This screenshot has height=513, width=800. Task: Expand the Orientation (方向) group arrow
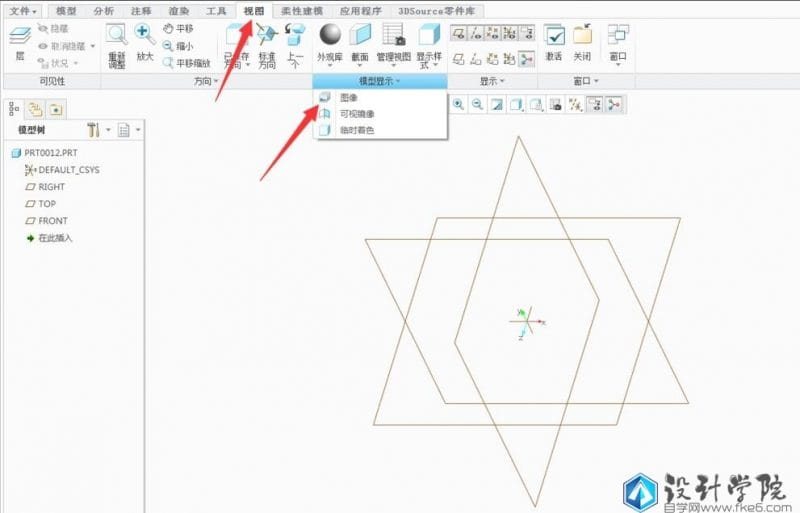pos(216,81)
